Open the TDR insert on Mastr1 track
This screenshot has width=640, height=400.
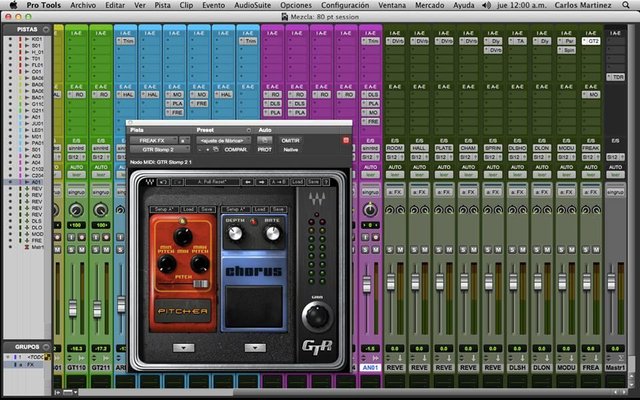pyautogui.click(x=615, y=77)
